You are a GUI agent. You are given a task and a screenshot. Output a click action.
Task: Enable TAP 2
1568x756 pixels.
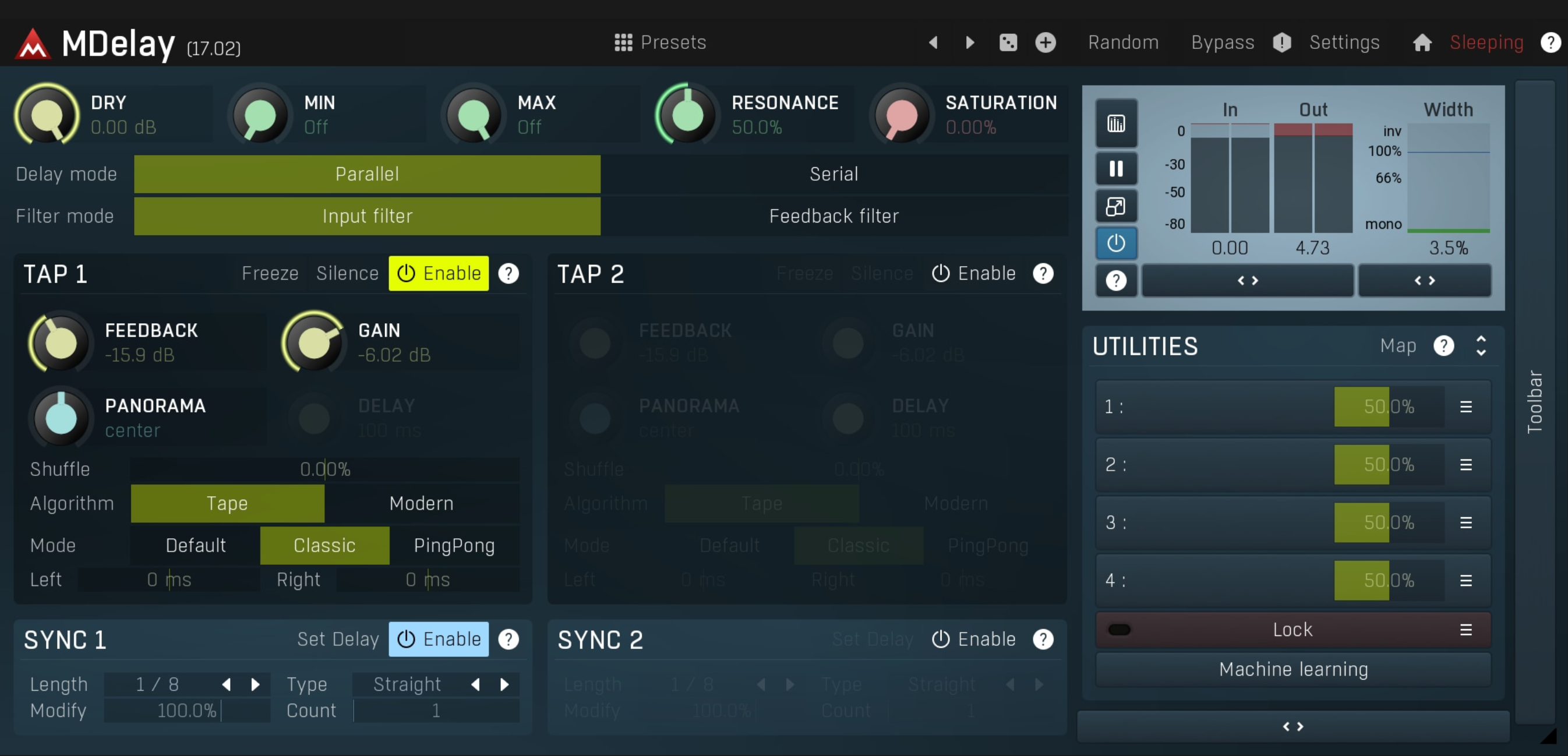tap(973, 274)
